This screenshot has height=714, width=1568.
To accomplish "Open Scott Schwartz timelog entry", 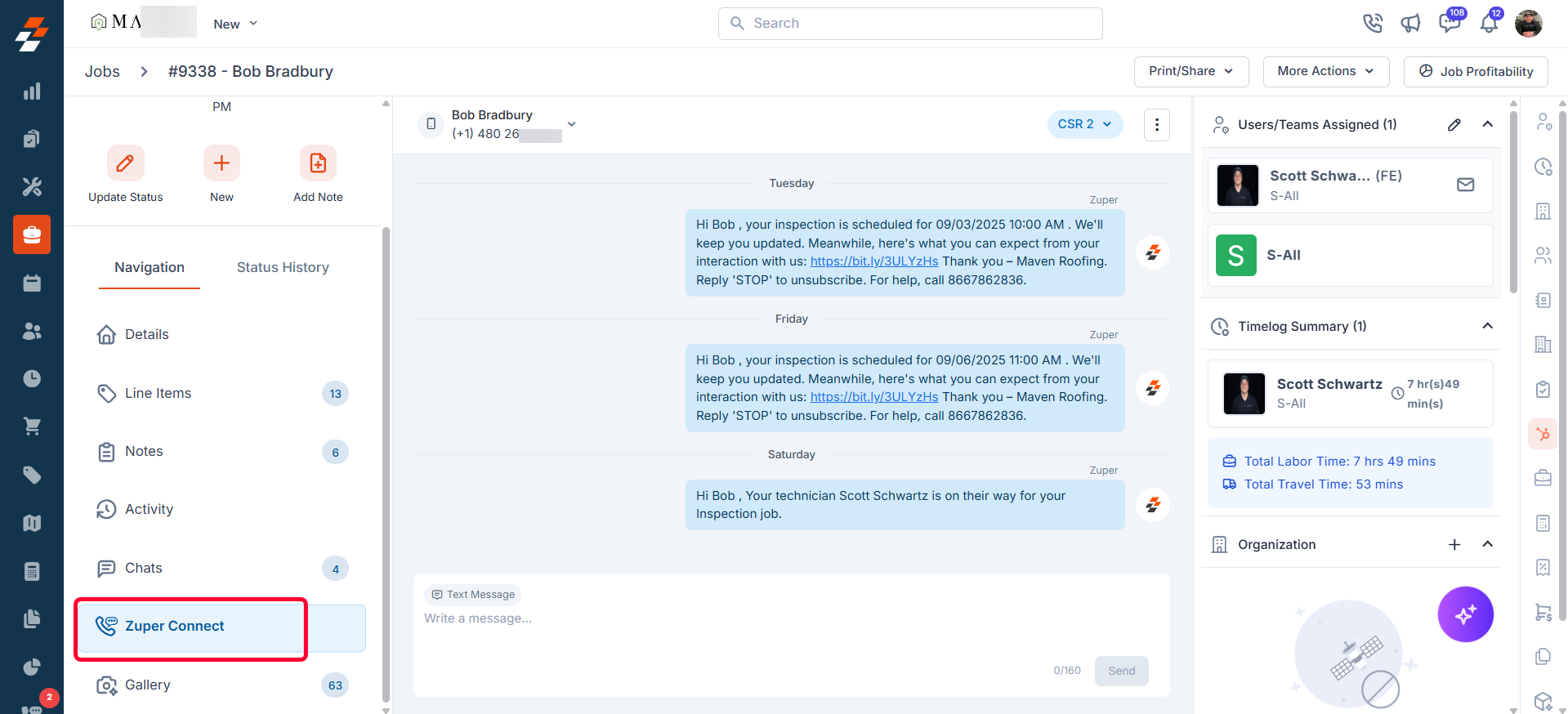I will tap(1350, 394).
